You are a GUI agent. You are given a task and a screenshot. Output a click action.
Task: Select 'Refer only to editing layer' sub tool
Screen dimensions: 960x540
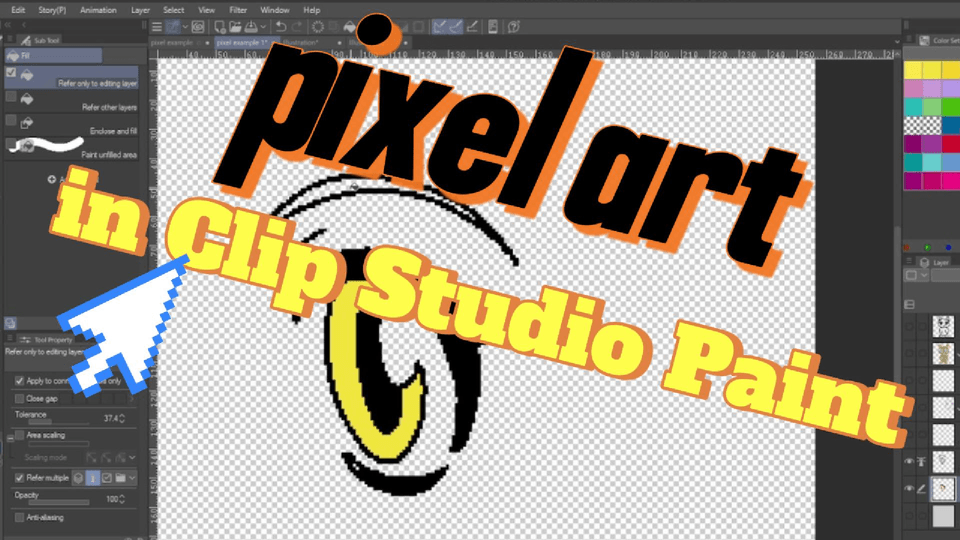(x=72, y=78)
